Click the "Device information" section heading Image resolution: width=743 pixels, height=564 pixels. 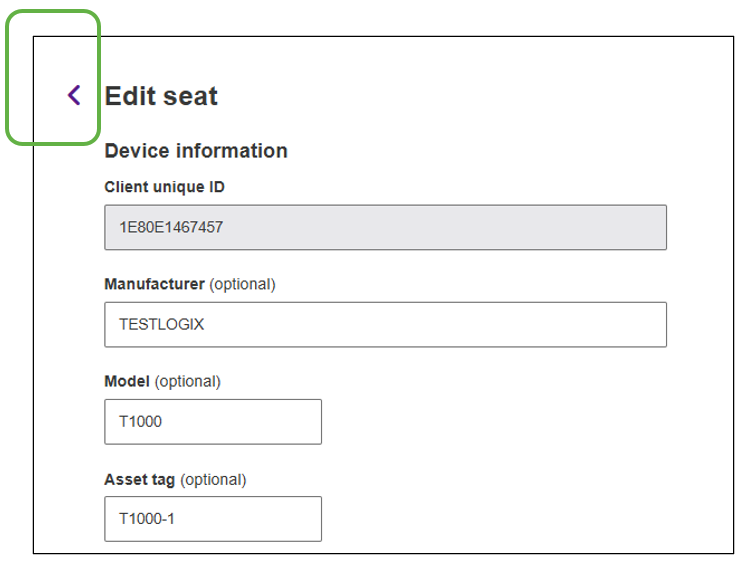click(196, 151)
